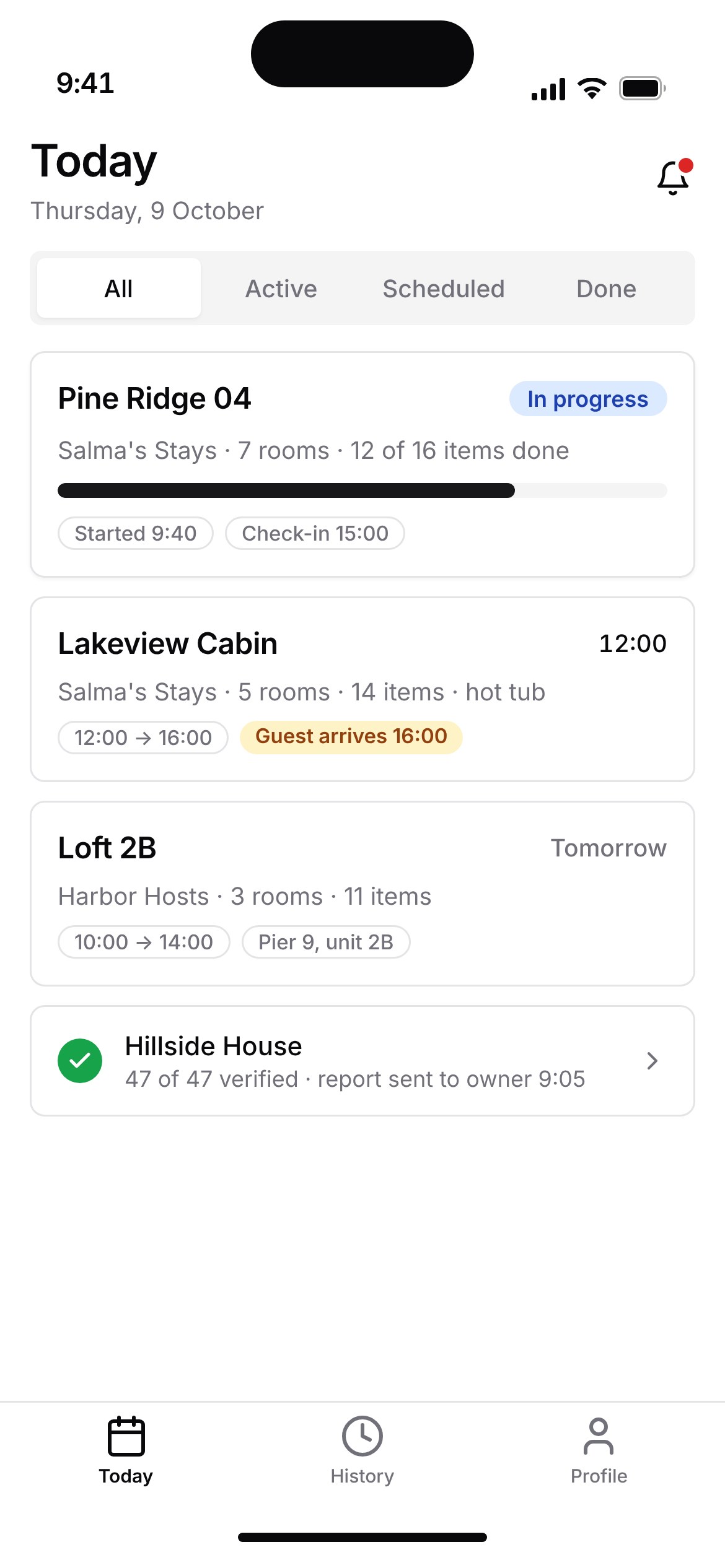Tap the Pier 9, unit 2B address chip
The width and height of the screenshot is (725, 1568).
coord(326,942)
